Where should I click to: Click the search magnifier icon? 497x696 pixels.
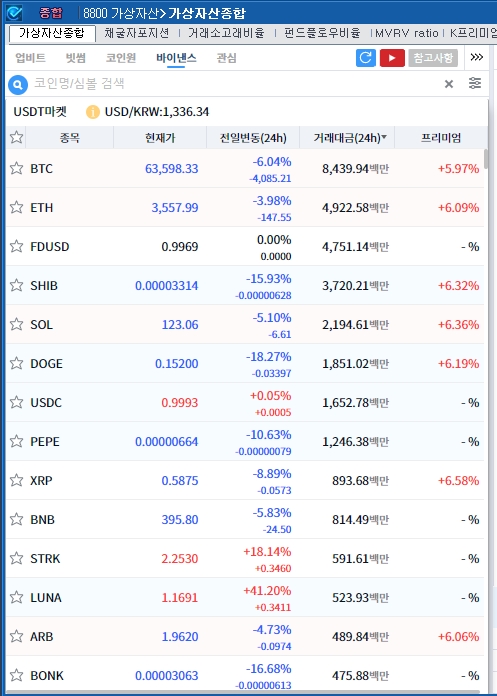coord(18,84)
